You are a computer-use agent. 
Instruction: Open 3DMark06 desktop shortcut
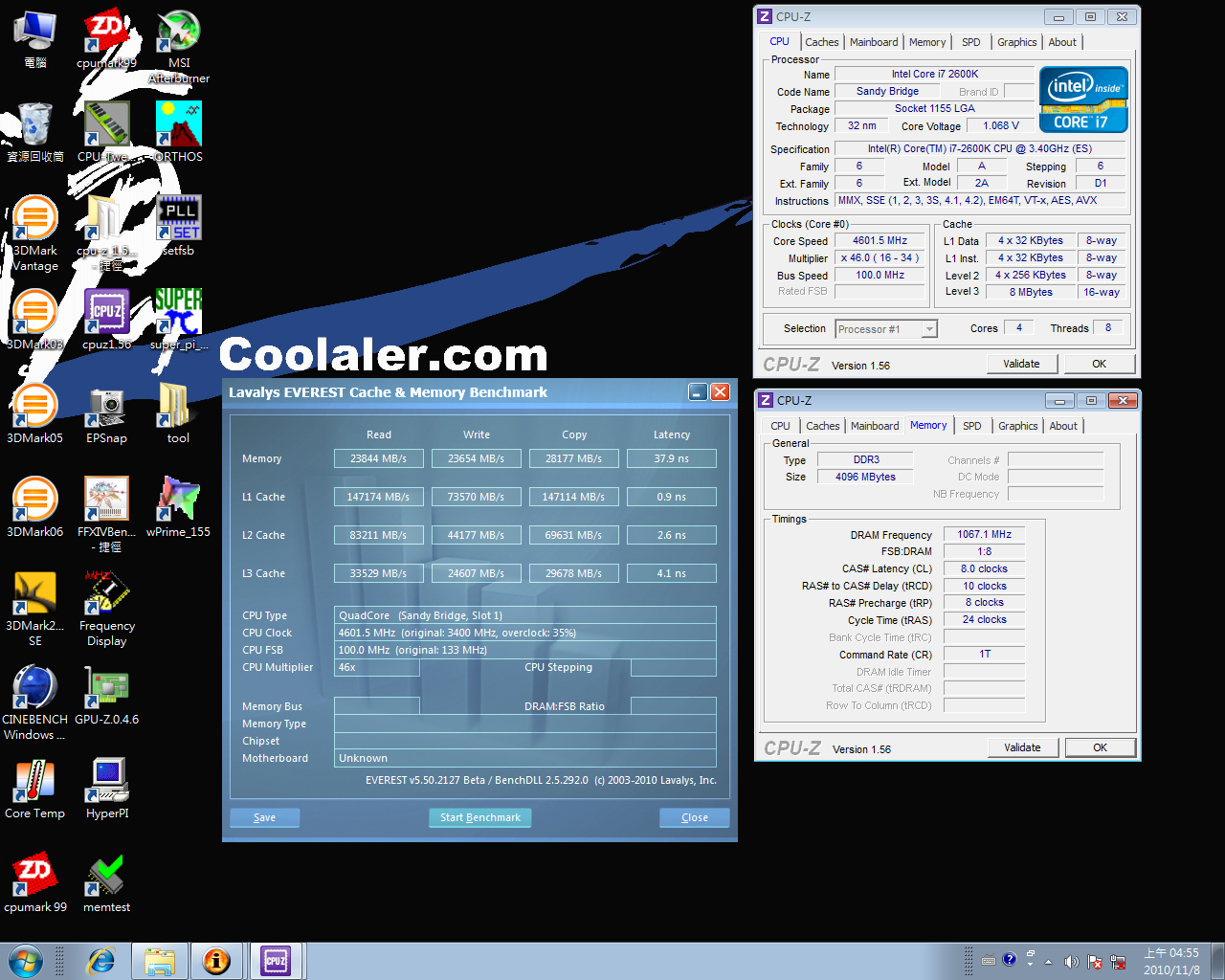coord(34,507)
